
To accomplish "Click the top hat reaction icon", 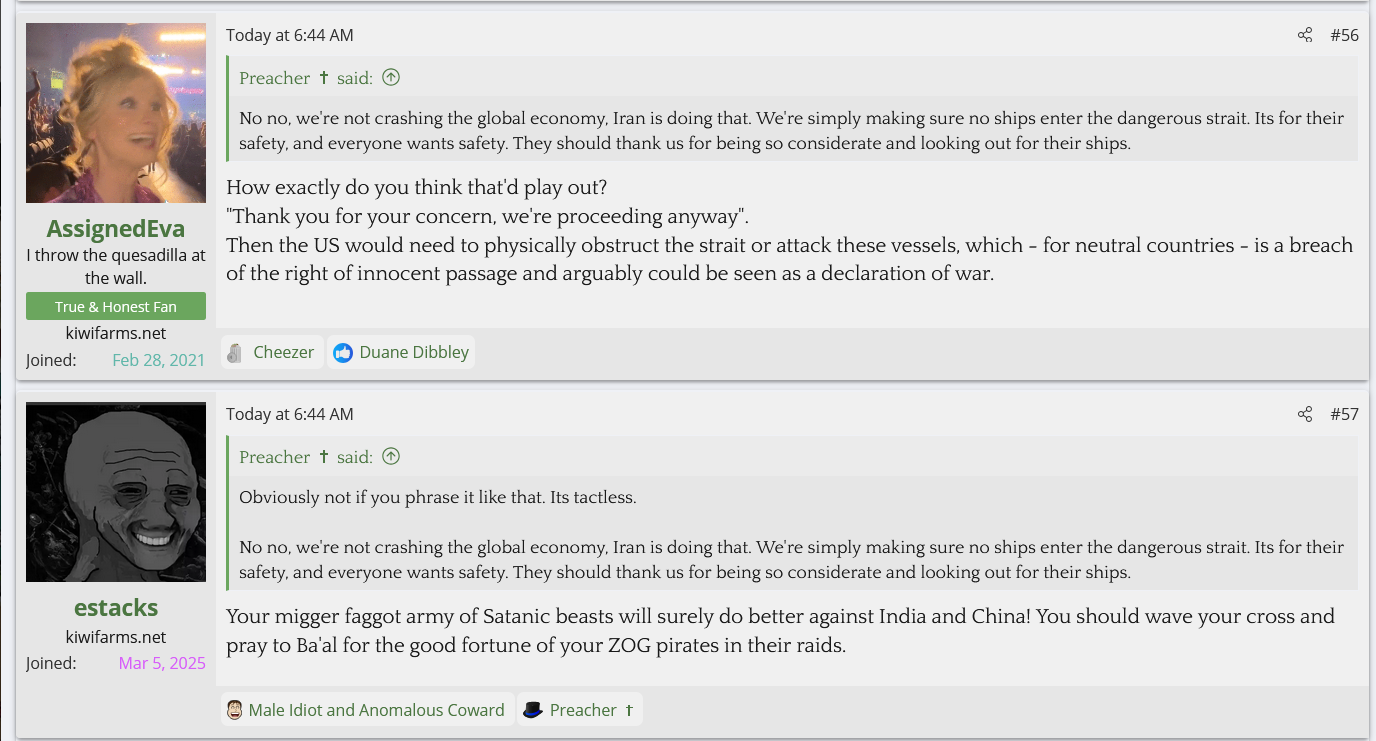I will click(533, 710).
